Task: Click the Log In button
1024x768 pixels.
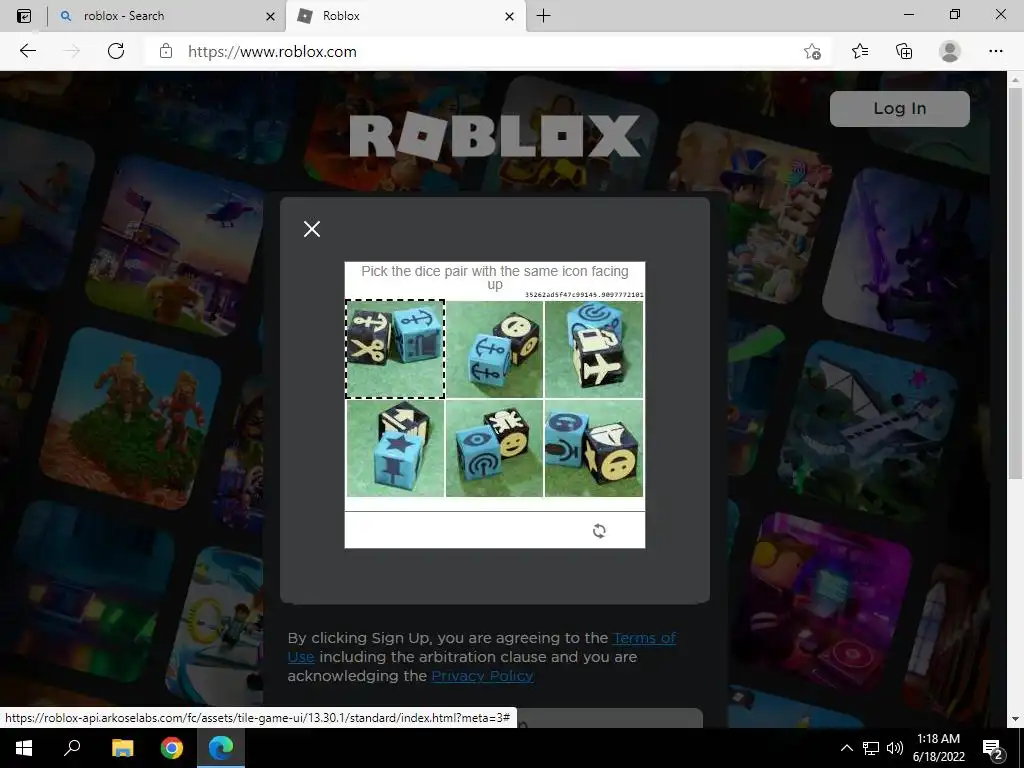Action: click(899, 108)
